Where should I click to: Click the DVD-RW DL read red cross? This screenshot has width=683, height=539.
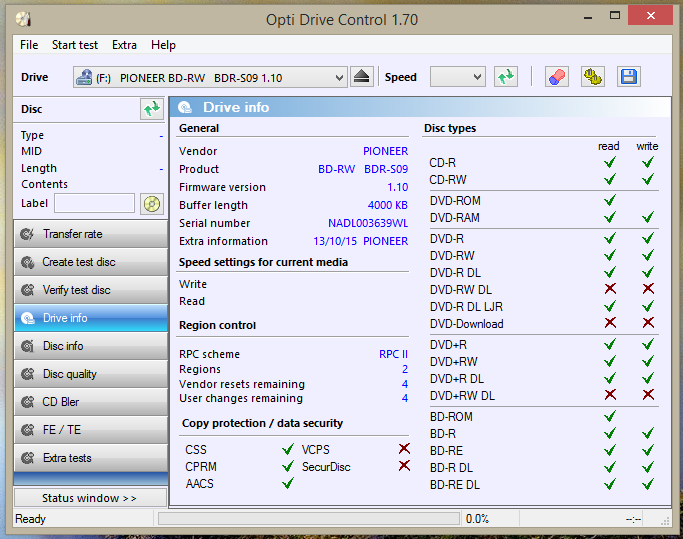610,288
